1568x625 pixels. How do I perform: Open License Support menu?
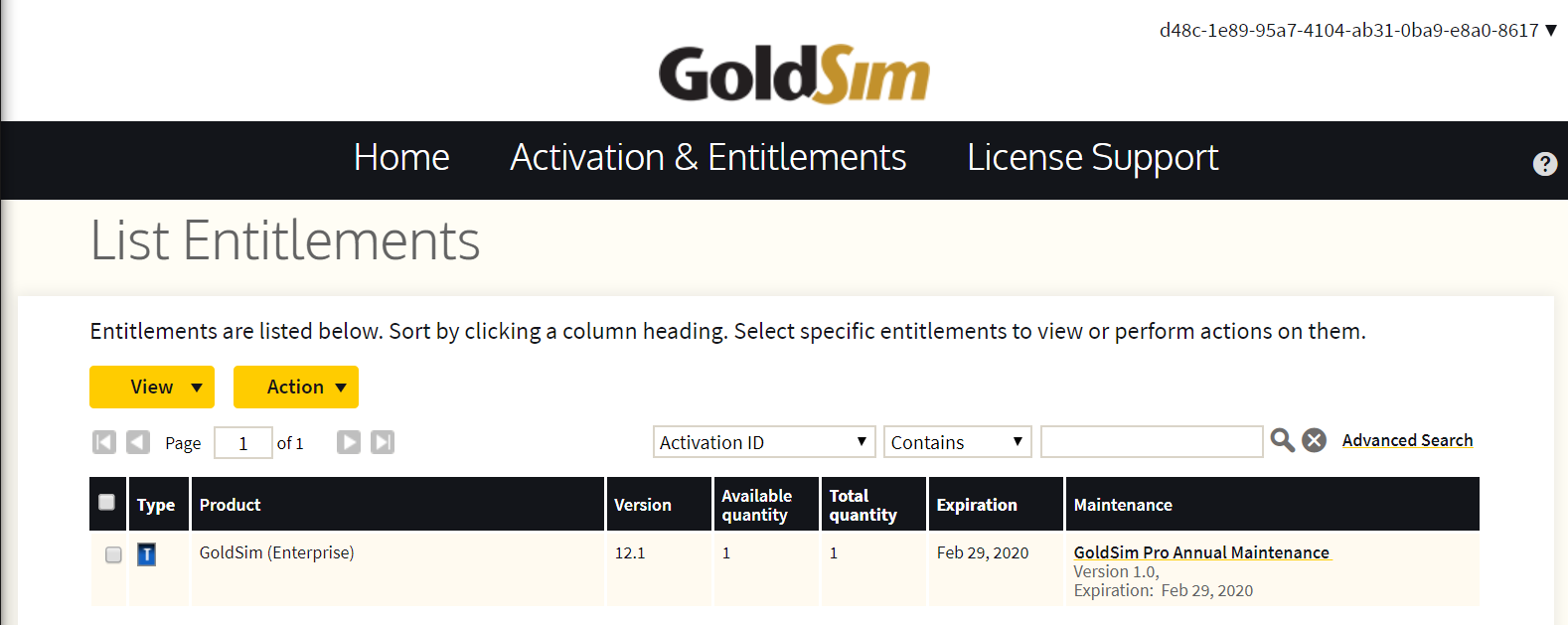tap(1092, 158)
